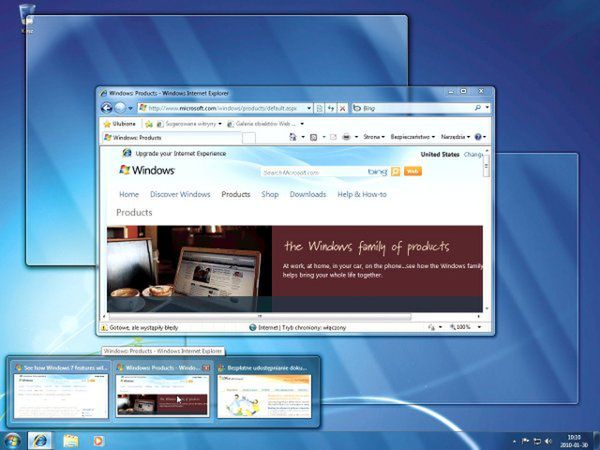This screenshot has width=600, height=450.
Task: Show hidden tray icons arrow
Action: pyautogui.click(x=514, y=442)
